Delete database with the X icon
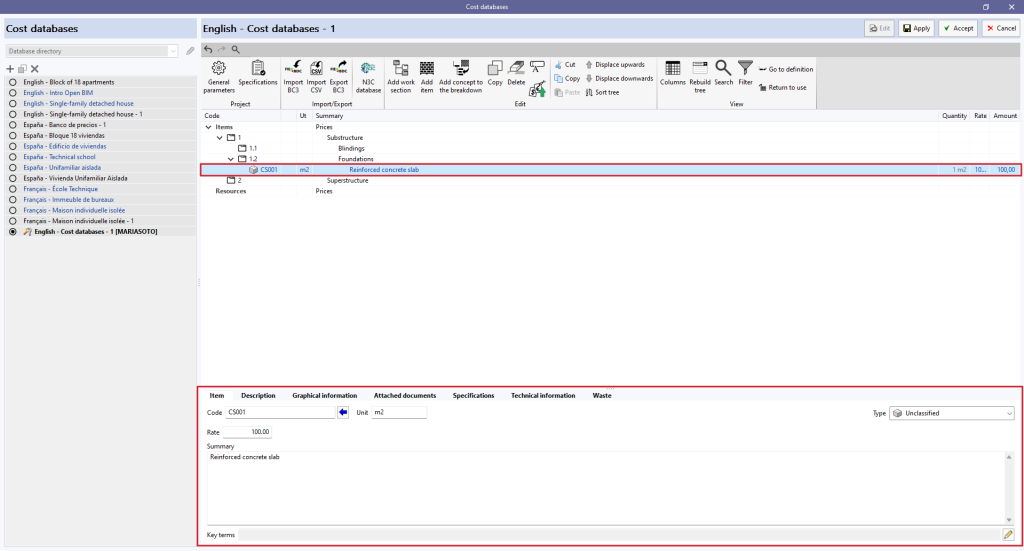 [x=35, y=69]
